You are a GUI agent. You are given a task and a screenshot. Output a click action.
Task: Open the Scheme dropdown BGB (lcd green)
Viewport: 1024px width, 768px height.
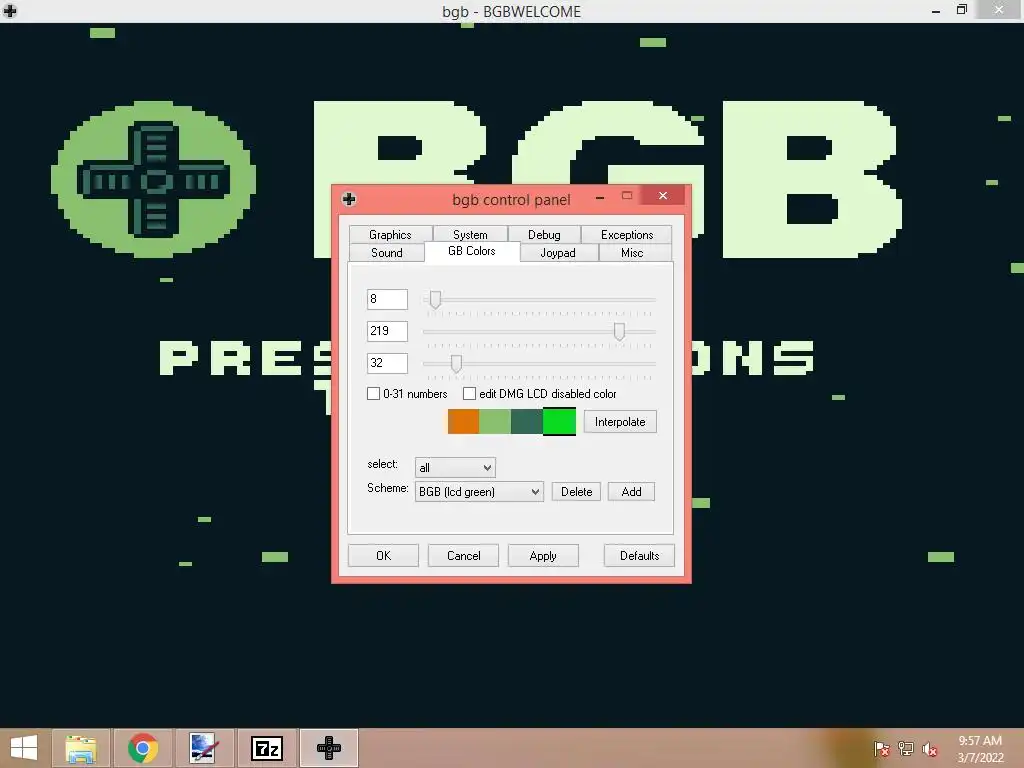[479, 492]
